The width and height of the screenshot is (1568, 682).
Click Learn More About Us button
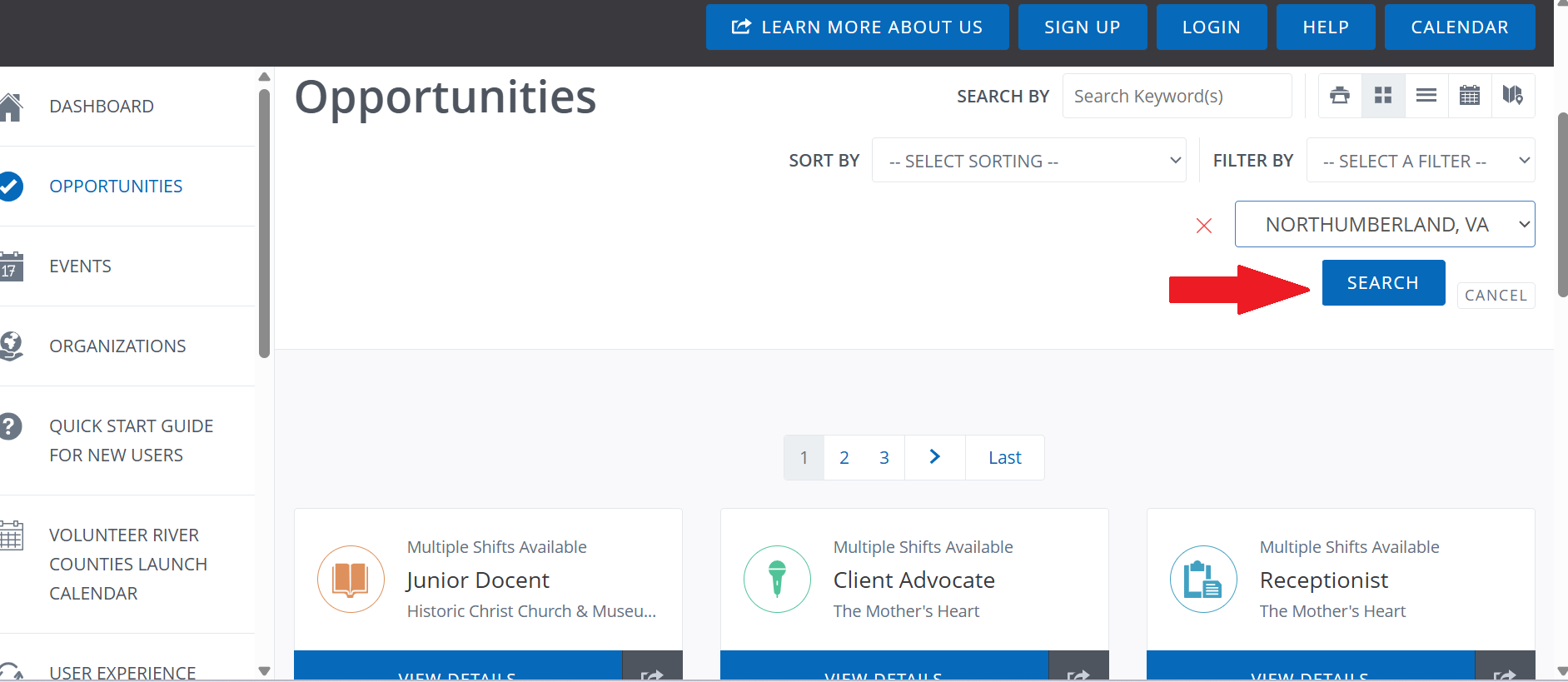pyautogui.click(x=857, y=27)
